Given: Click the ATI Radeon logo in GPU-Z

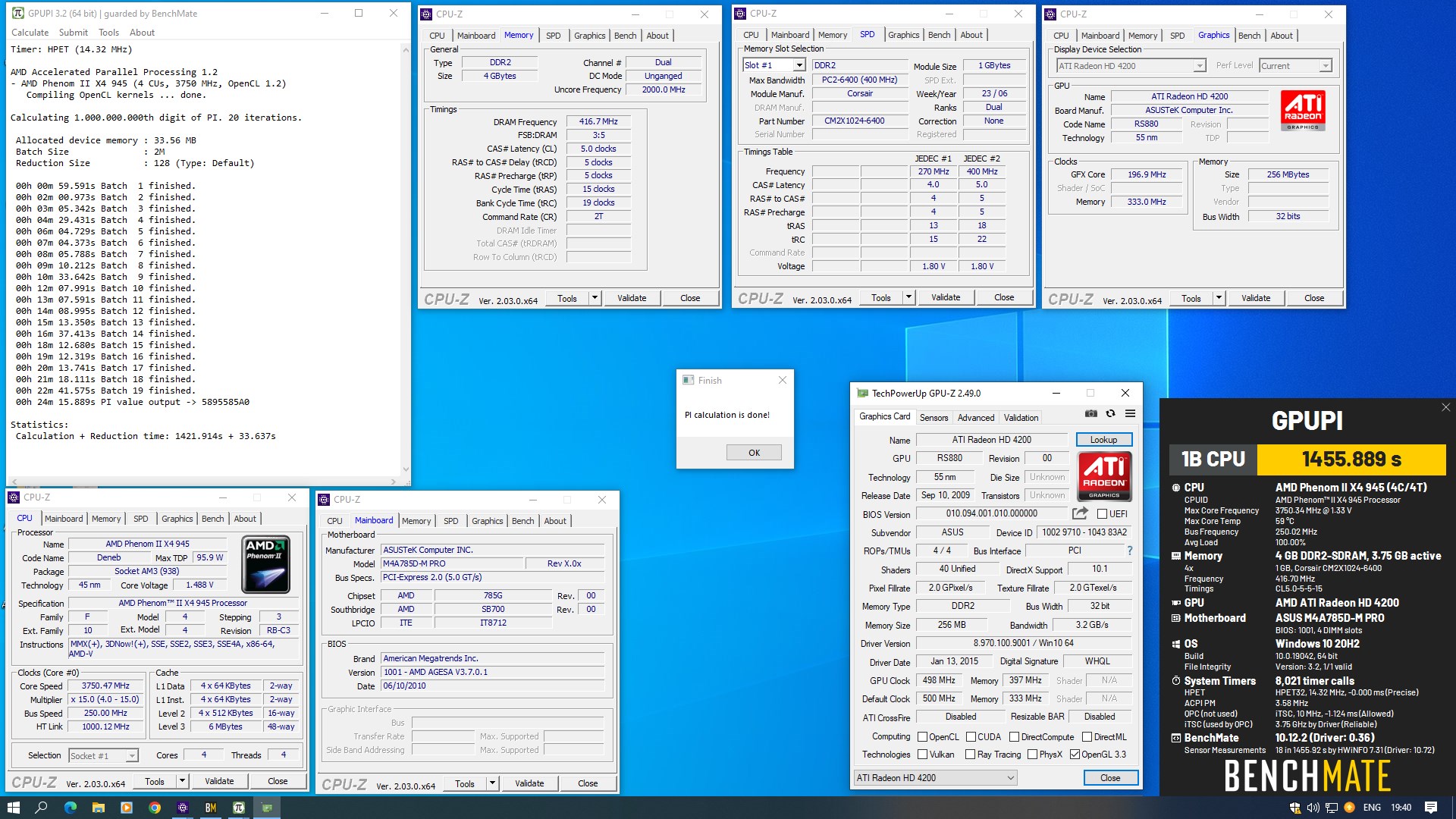Looking at the screenshot, I should [1104, 476].
